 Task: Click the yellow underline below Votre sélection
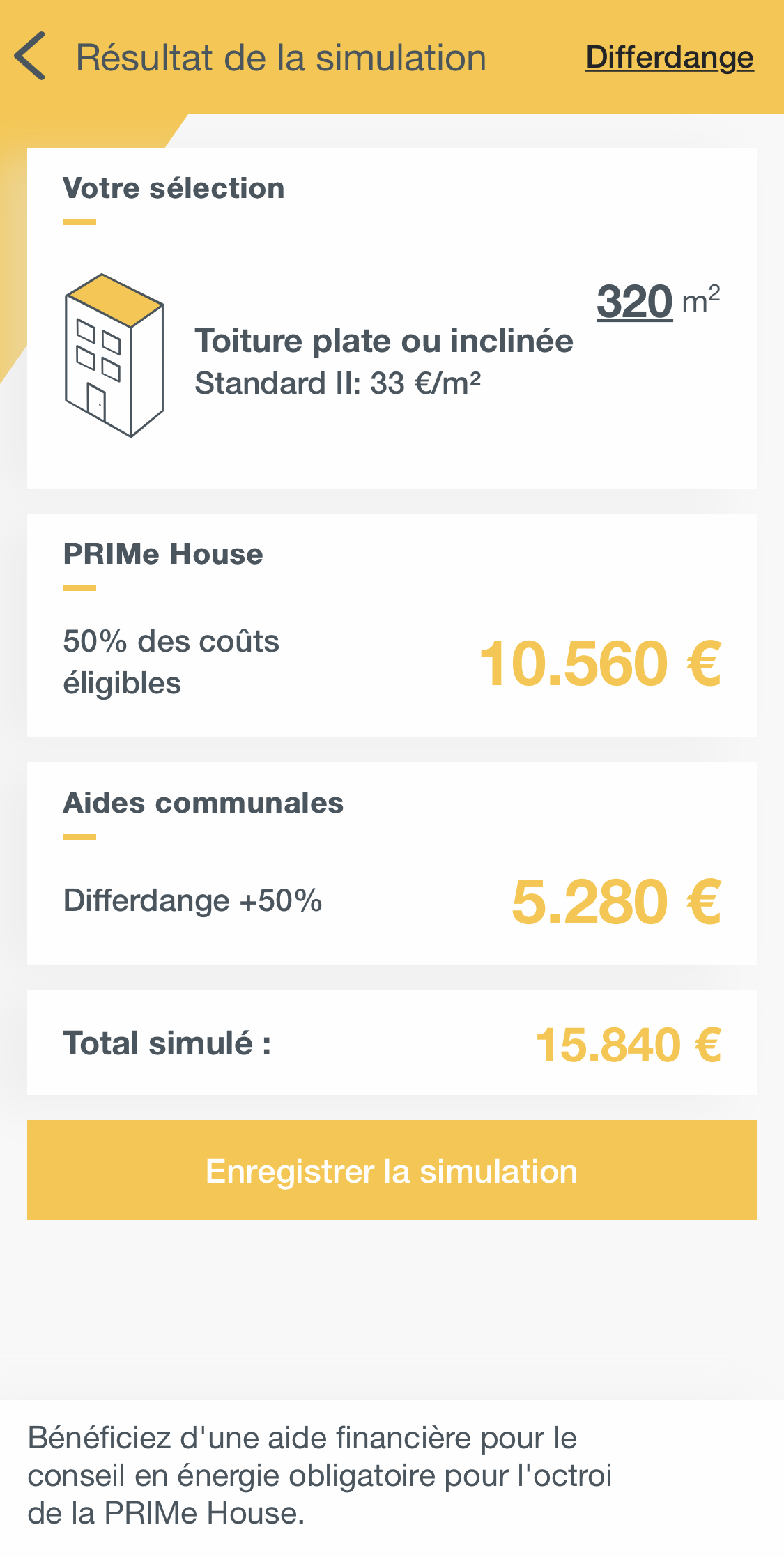point(79,222)
